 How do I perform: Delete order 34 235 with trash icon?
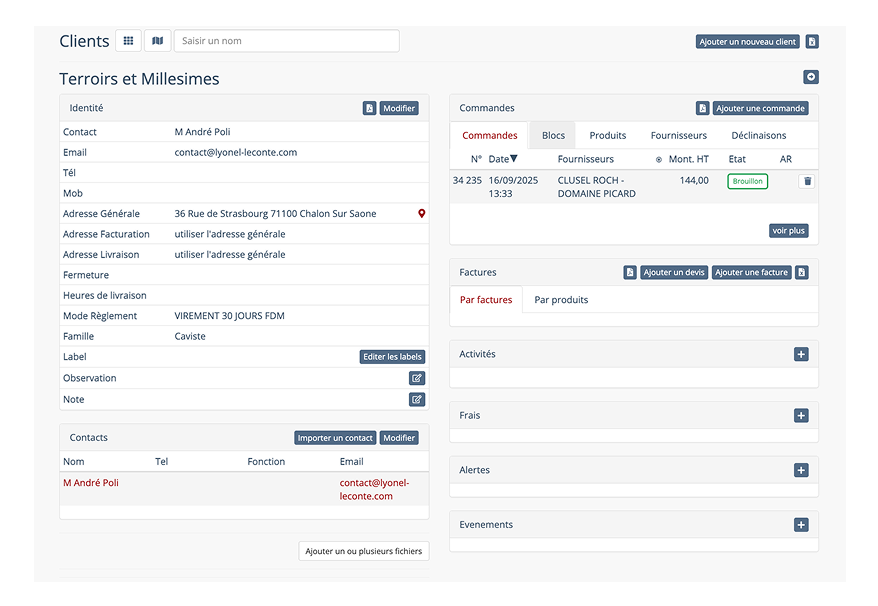pyautogui.click(x=809, y=181)
